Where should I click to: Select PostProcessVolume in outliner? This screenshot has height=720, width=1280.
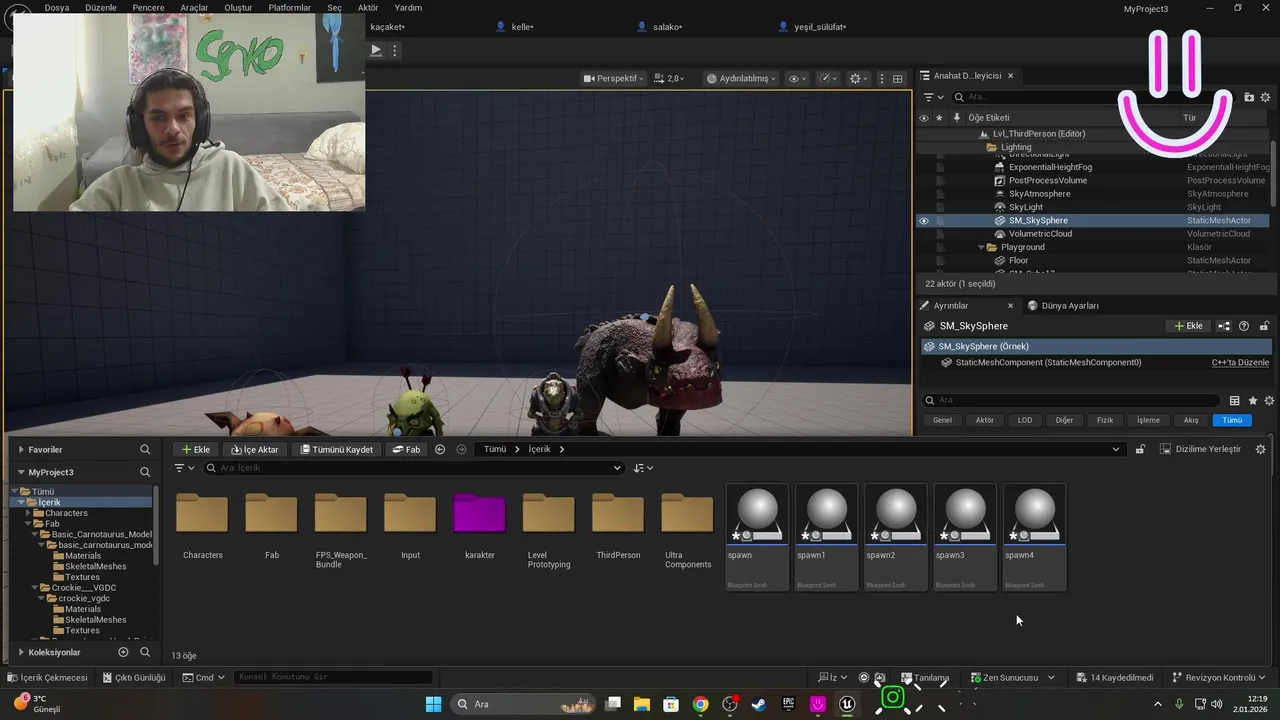[x=1048, y=181]
